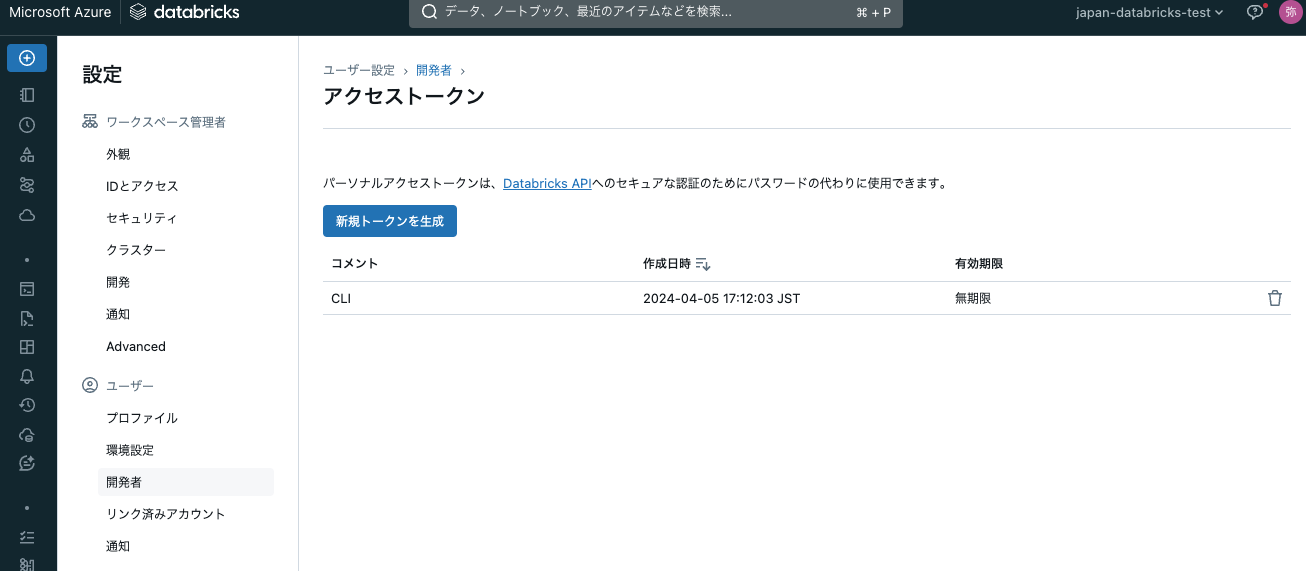Click the 設定 page heading
This screenshot has width=1306, height=571.
point(102,74)
